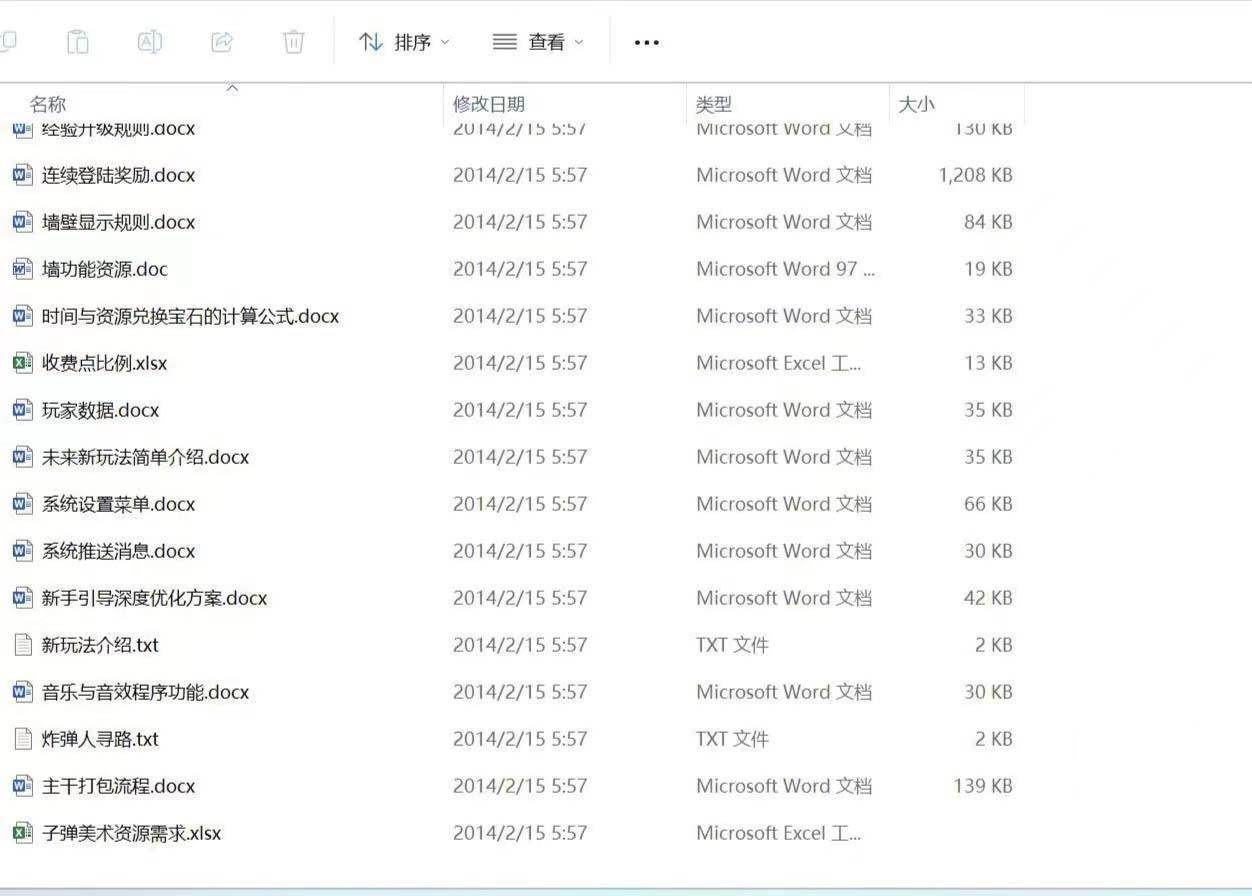Click Word icon of 时间与资源兑换宝石的计算公式.docx
Image resolution: width=1252 pixels, height=896 pixels.
[23, 316]
